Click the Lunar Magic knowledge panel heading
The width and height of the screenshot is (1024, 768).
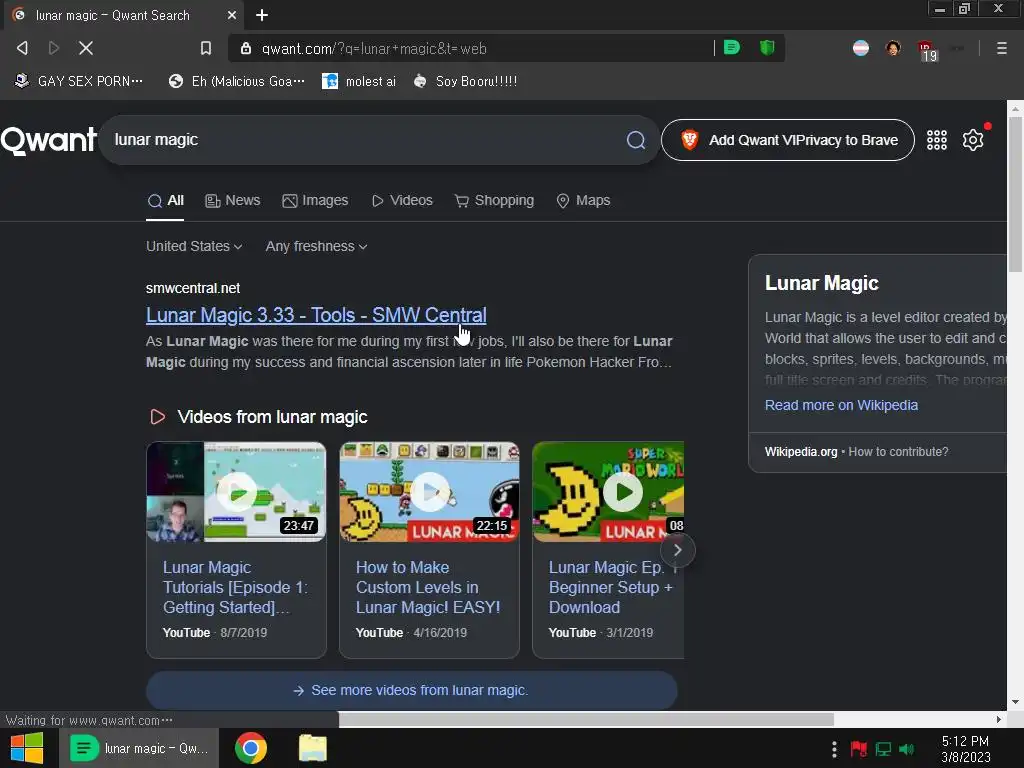click(x=822, y=283)
